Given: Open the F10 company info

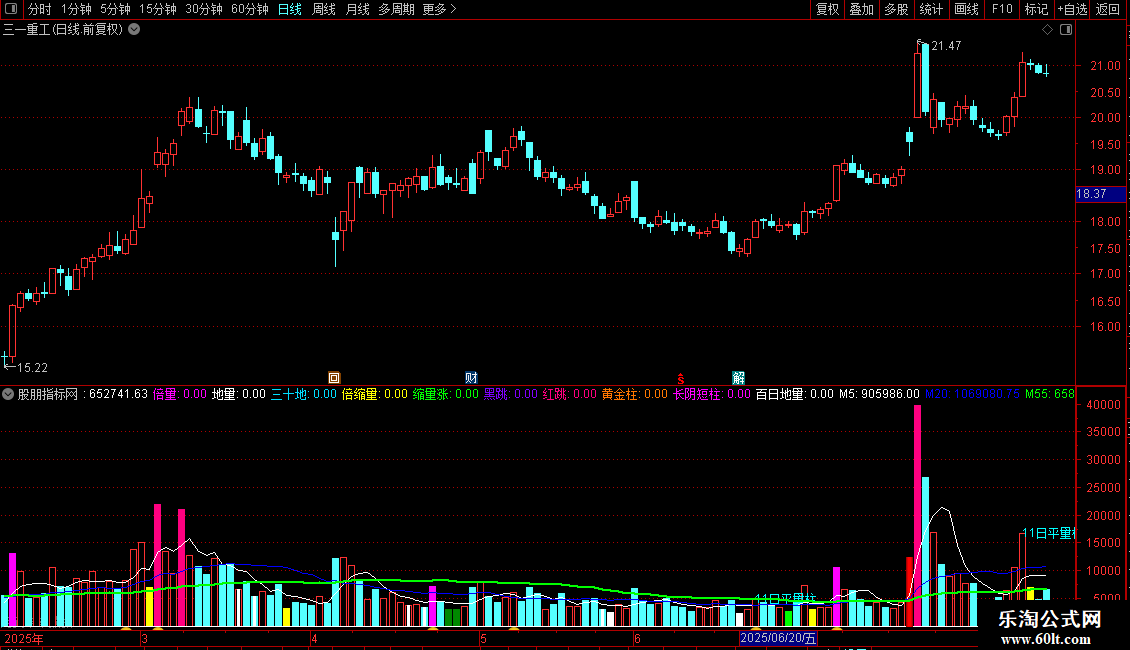Looking at the screenshot, I should click(1002, 9).
